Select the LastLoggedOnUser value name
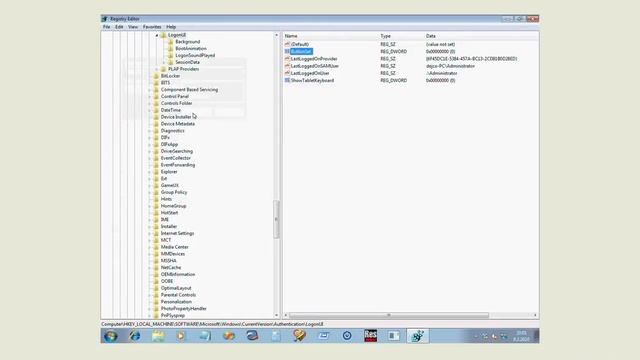 [x=310, y=73]
